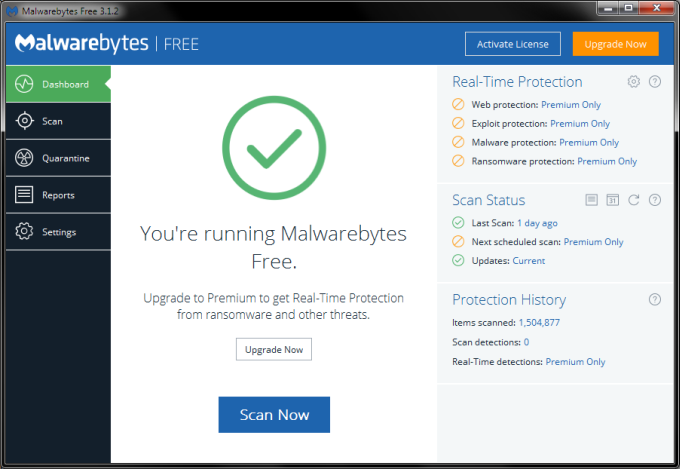Click disabled Exploit protection status icon
Viewport: 680px width, 469px height.
coord(458,124)
